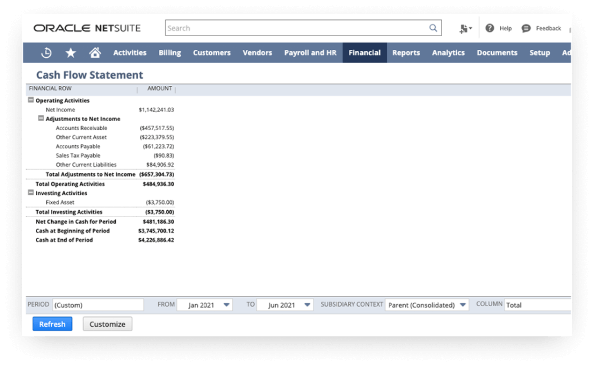
Task: Click the Column Total field
Action: click(x=538, y=305)
